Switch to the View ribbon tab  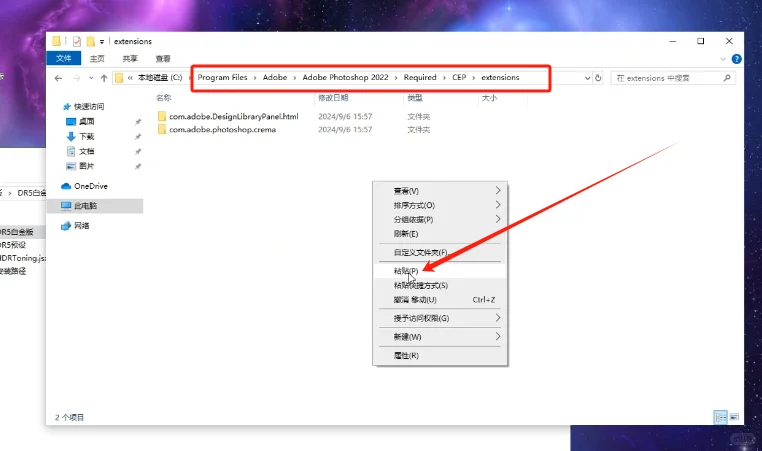click(163, 58)
